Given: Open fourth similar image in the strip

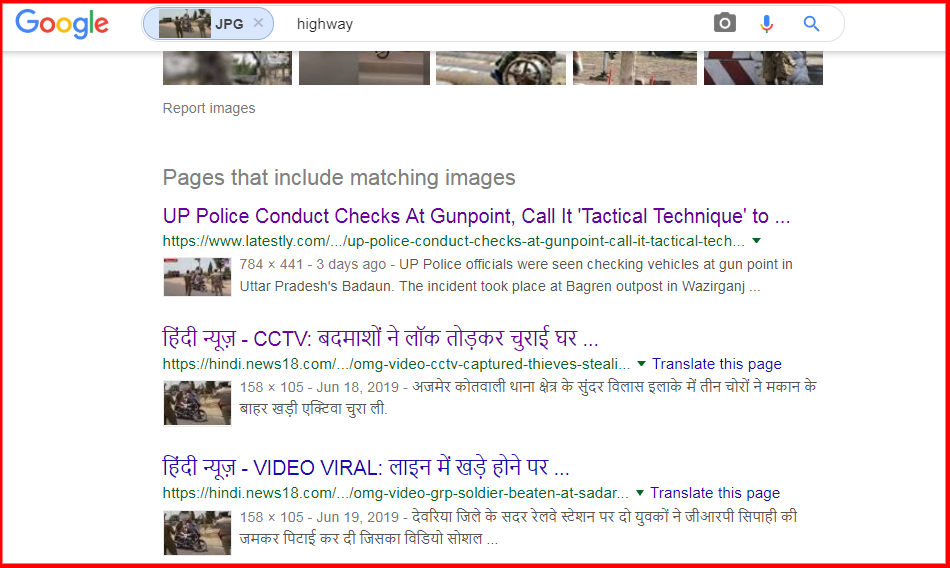Looking at the screenshot, I should click(634, 68).
